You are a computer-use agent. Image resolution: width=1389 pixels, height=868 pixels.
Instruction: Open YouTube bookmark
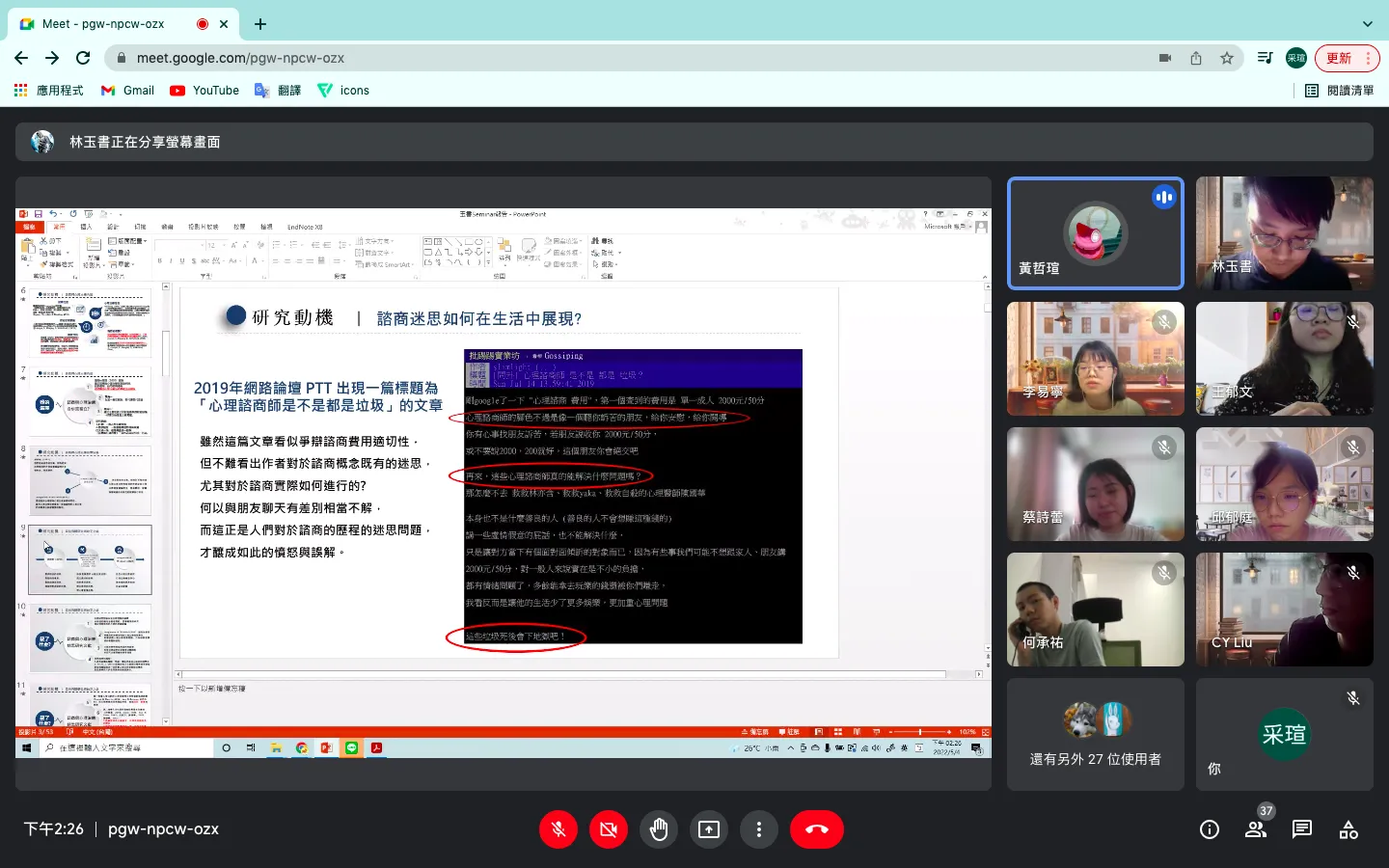click(x=204, y=90)
